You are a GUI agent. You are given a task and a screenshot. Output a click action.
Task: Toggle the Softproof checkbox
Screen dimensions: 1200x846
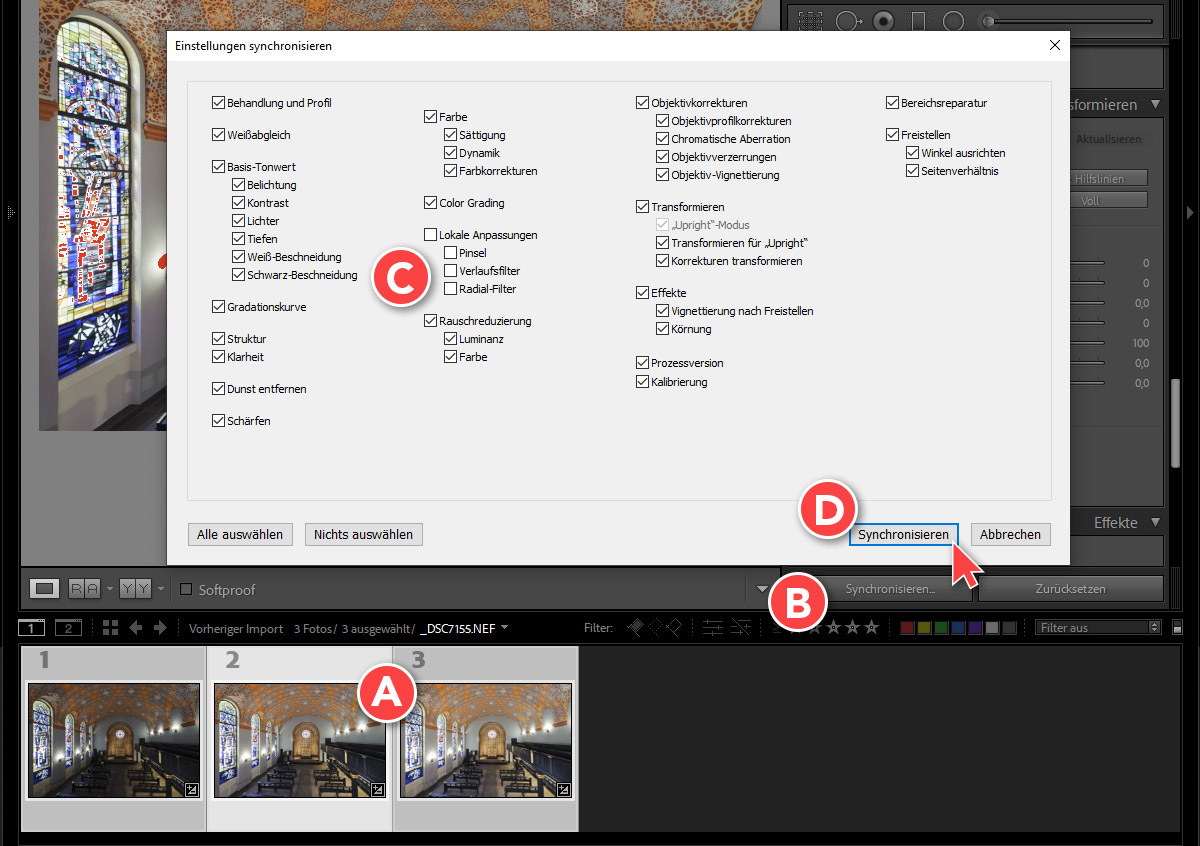click(186, 590)
